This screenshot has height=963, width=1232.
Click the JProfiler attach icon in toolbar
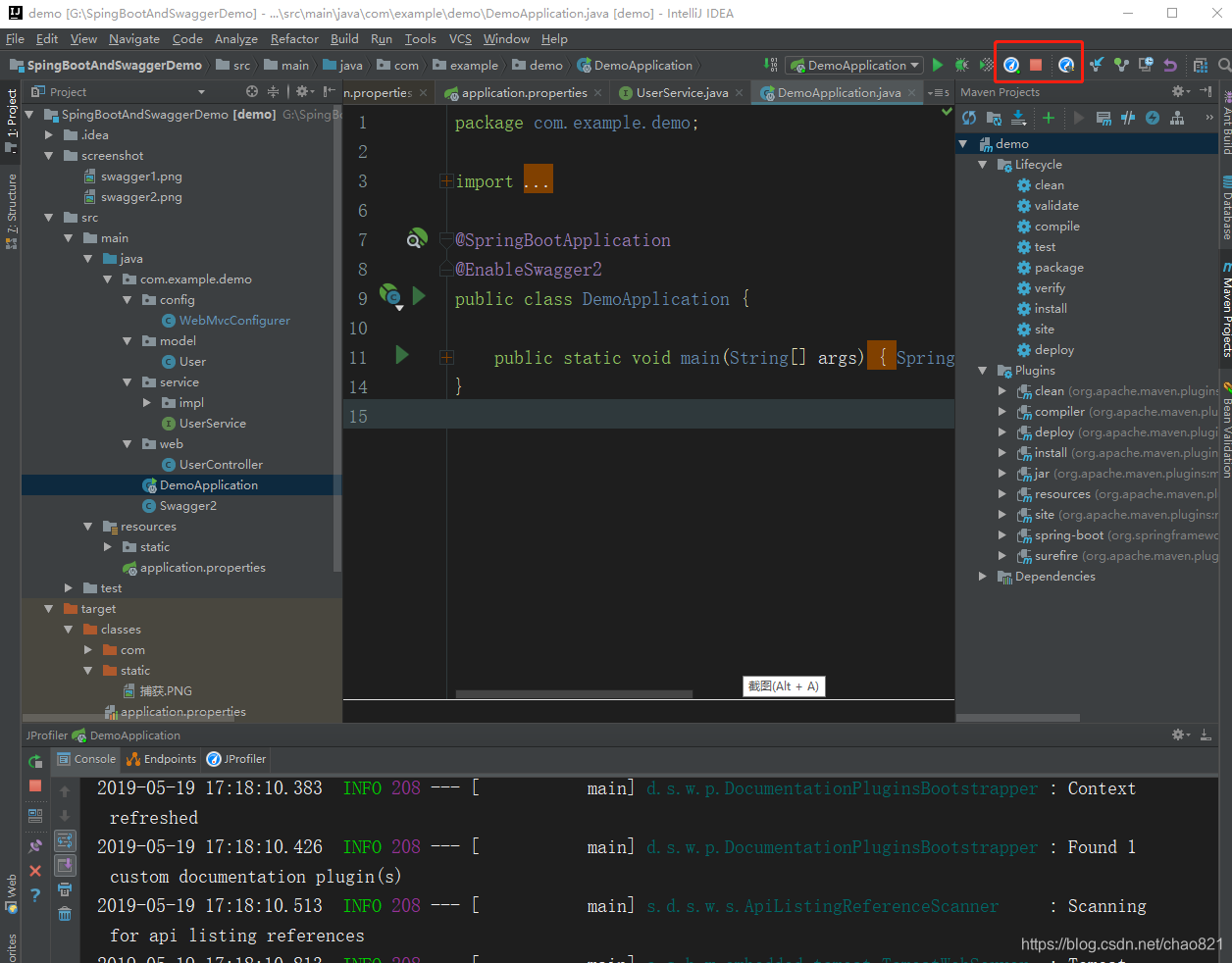point(1066,65)
